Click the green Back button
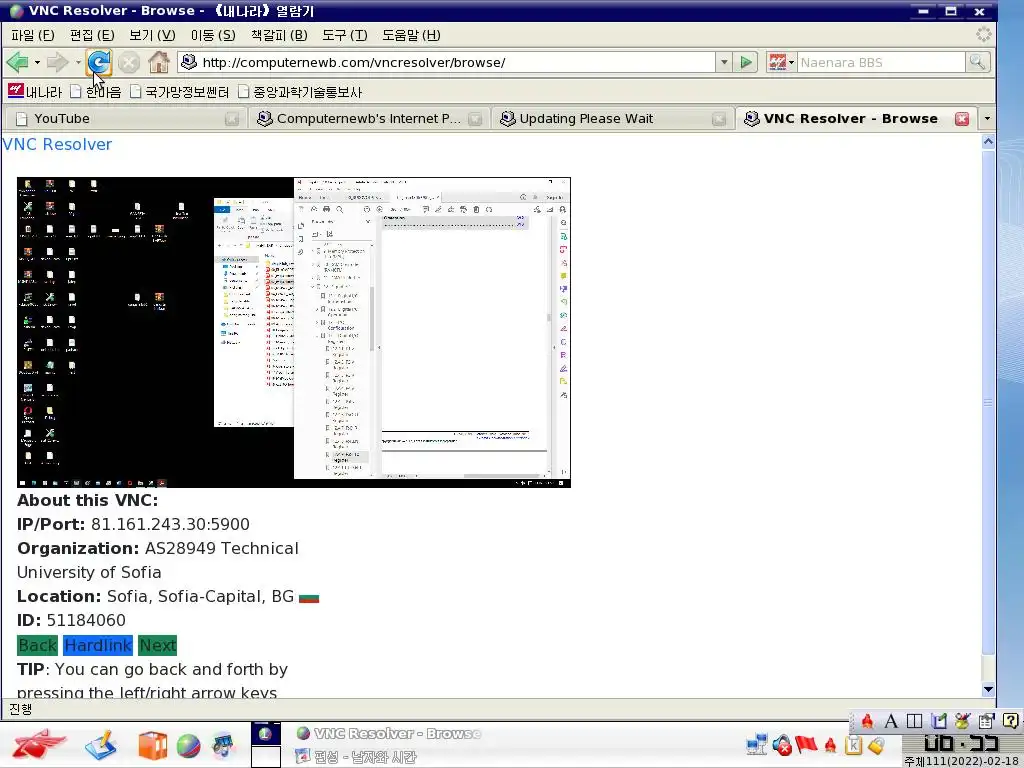 37,645
